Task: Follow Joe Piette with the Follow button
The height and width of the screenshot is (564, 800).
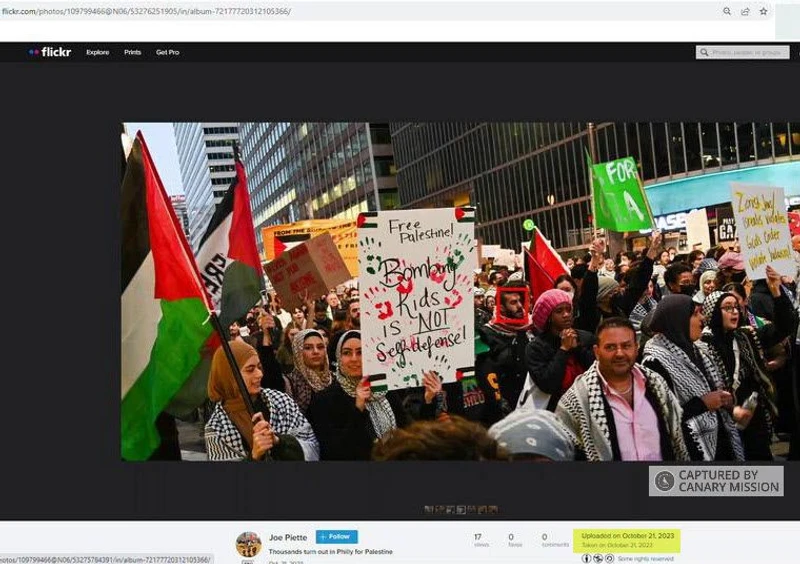Action: (336, 537)
